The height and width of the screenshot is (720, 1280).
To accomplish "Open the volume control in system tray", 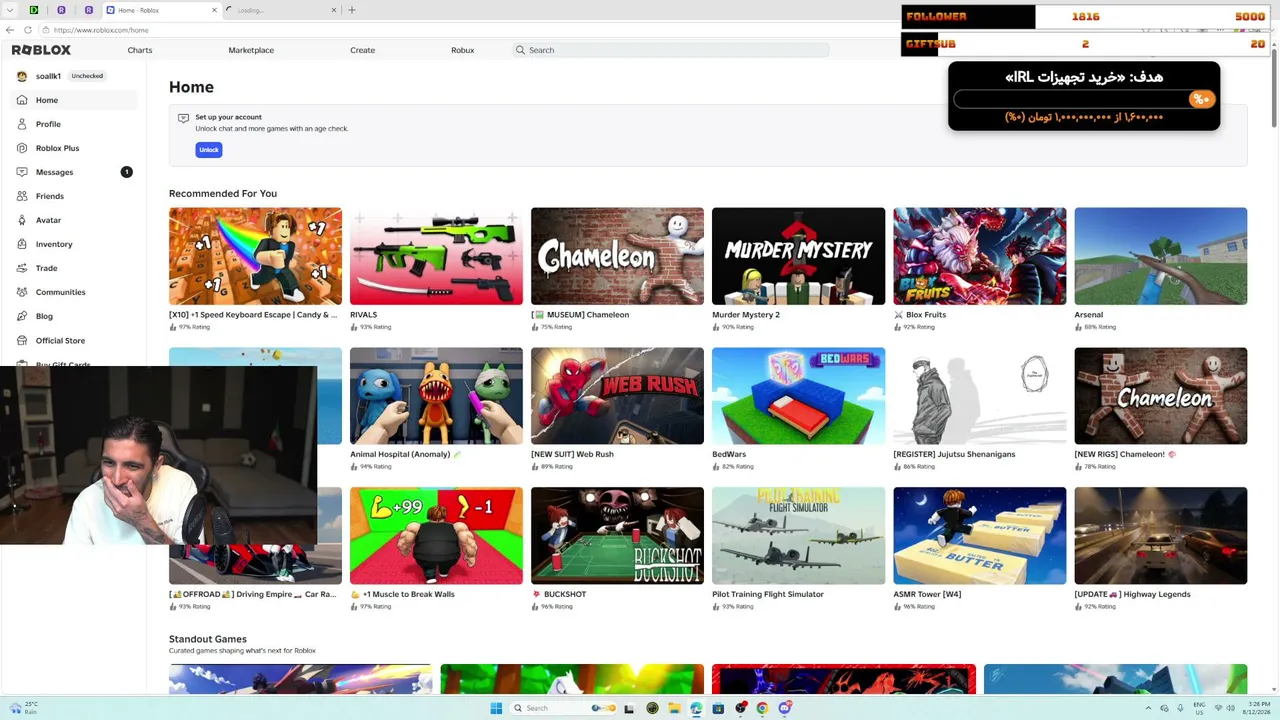I will click(x=1230, y=708).
